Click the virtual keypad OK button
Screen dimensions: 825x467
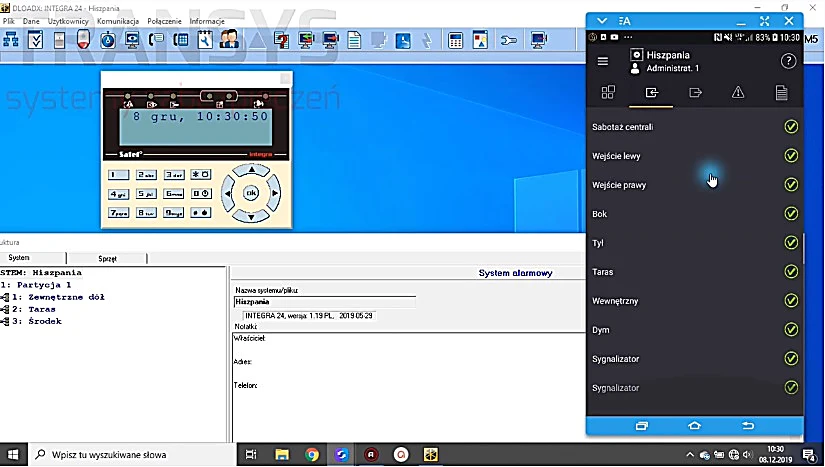pos(251,193)
